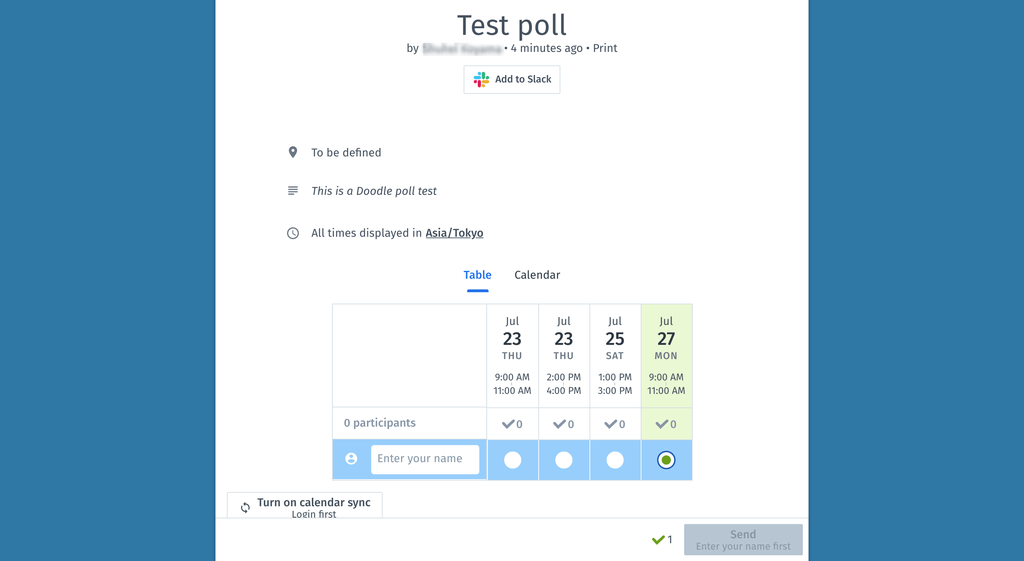The image size is (1024, 561).
Task: Switch to the Table tab
Action: pos(477,275)
